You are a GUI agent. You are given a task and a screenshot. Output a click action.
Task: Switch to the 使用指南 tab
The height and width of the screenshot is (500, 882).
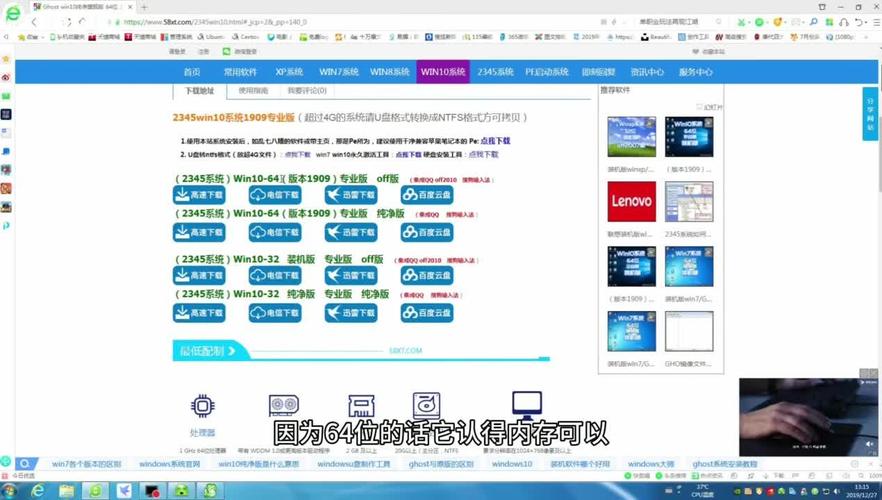[253, 91]
